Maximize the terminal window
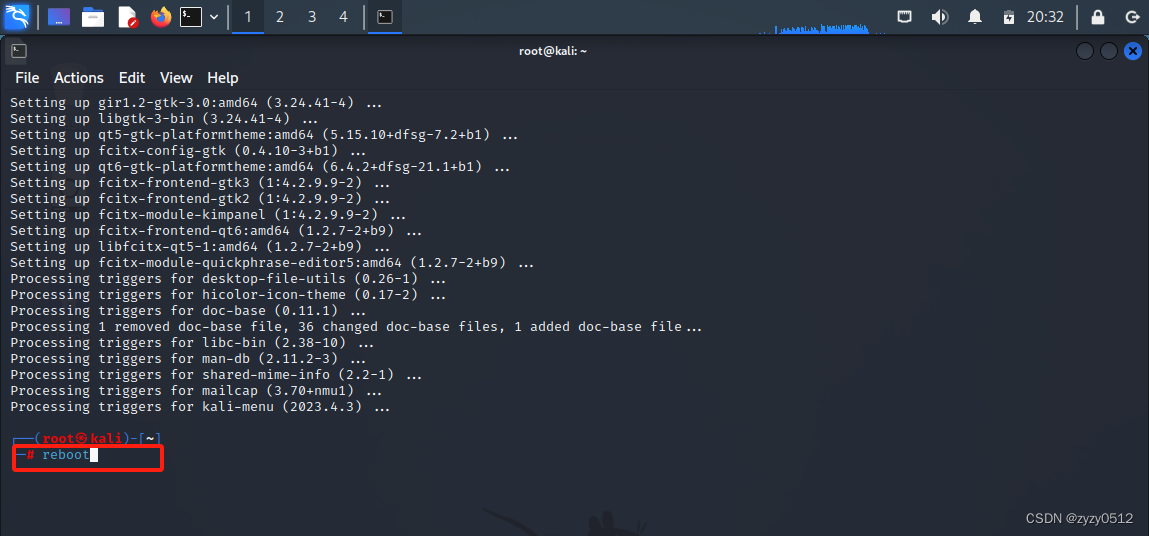This screenshot has width=1149, height=536. point(1109,51)
